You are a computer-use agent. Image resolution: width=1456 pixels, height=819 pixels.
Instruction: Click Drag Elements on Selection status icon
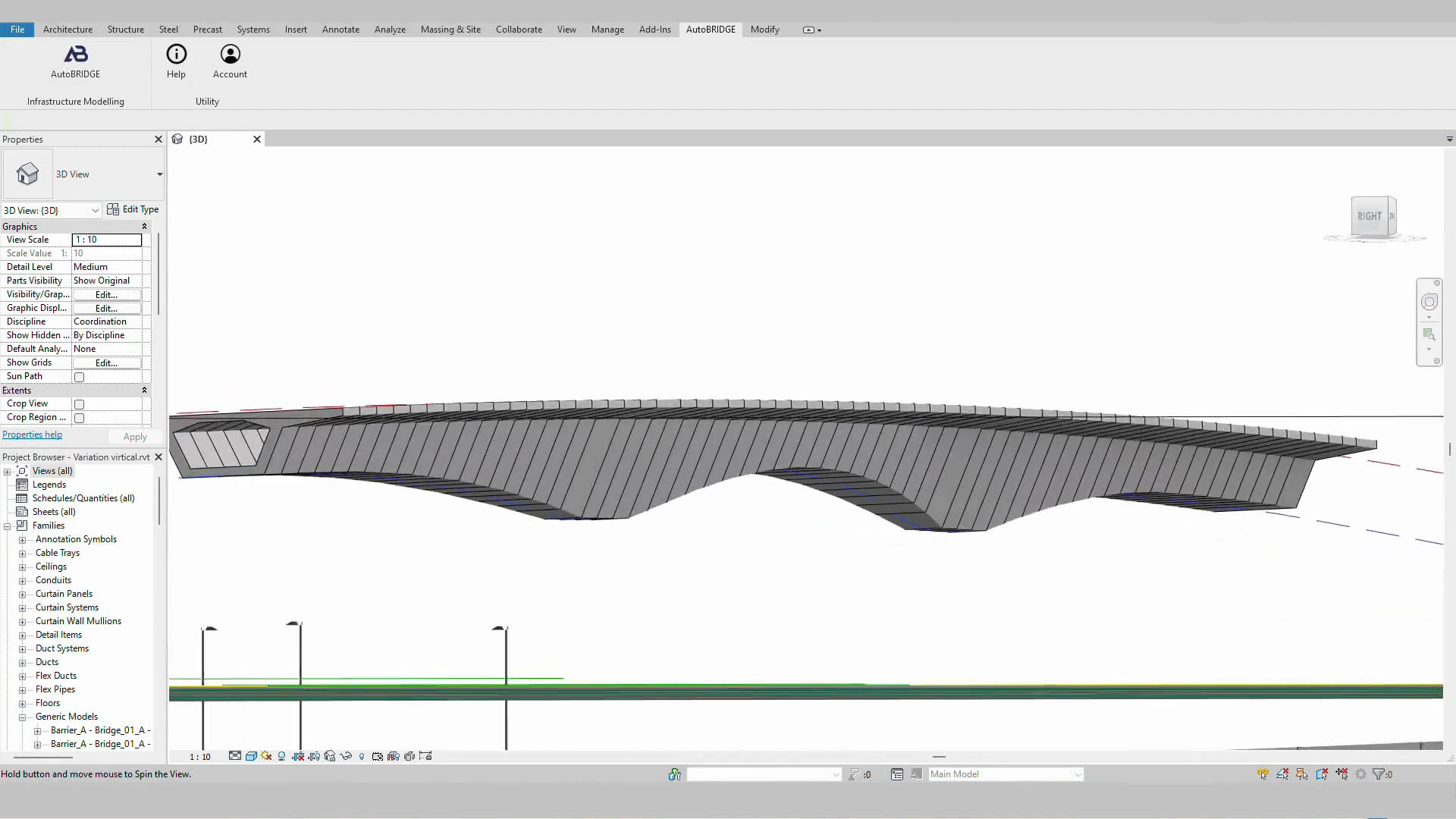1341,774
